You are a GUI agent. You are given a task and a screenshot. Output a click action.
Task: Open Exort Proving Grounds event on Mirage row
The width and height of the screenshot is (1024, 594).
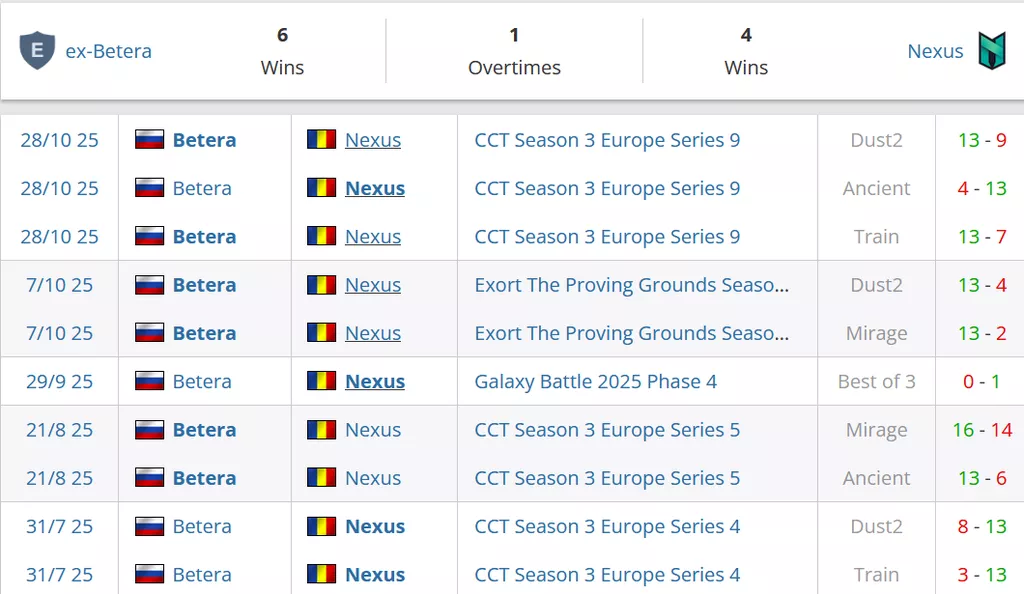click(x=631, y=333)
